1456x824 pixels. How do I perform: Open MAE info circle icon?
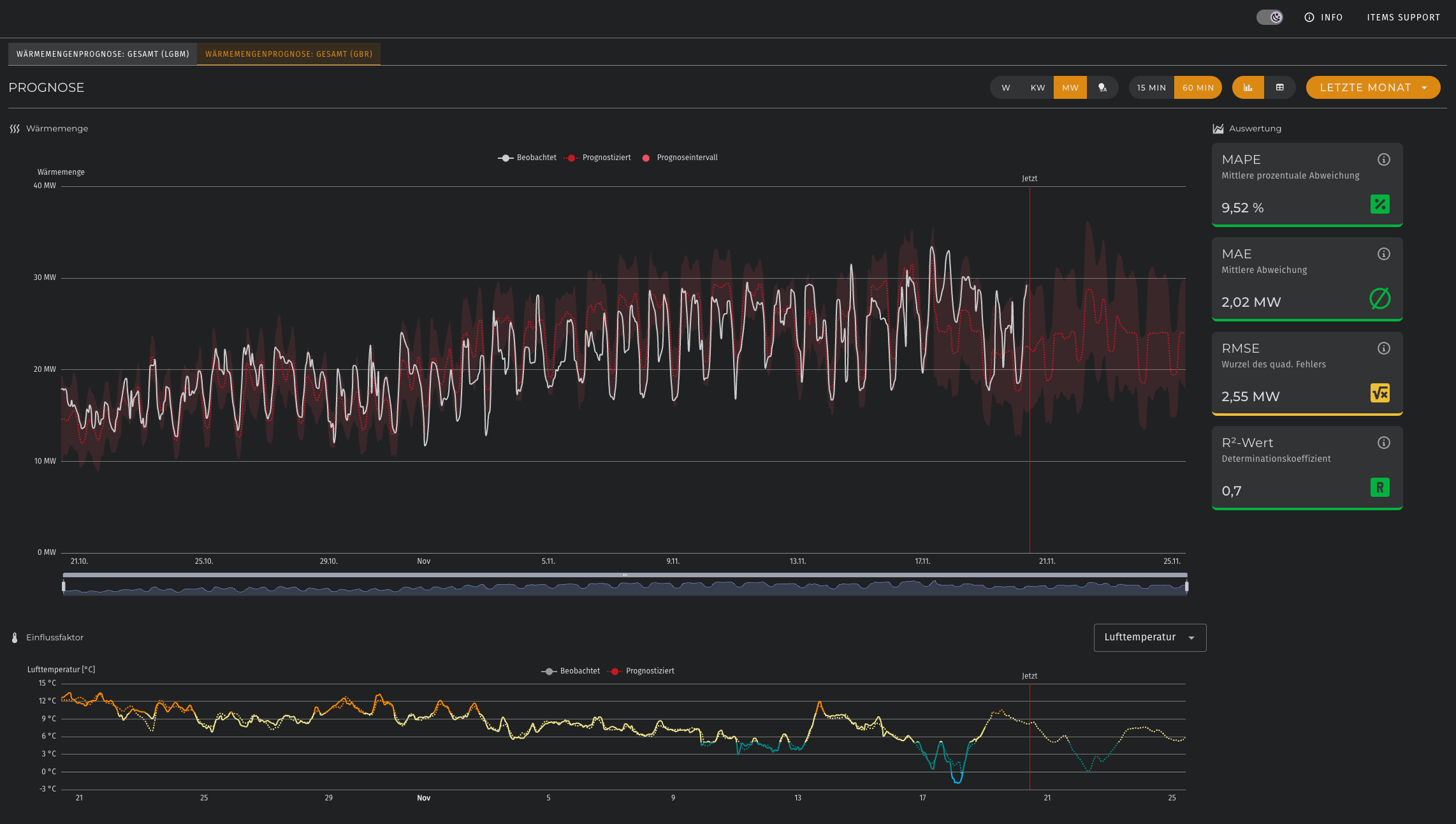[1383, 254]
